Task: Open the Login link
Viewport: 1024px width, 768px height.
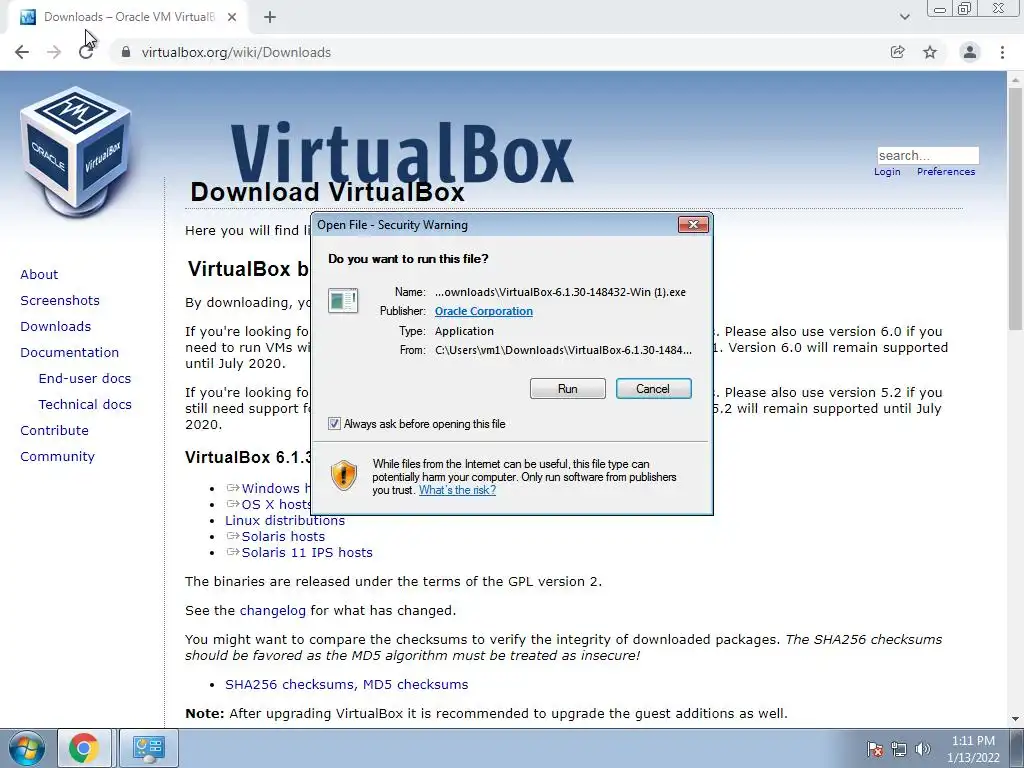Action: pos(887,172)
